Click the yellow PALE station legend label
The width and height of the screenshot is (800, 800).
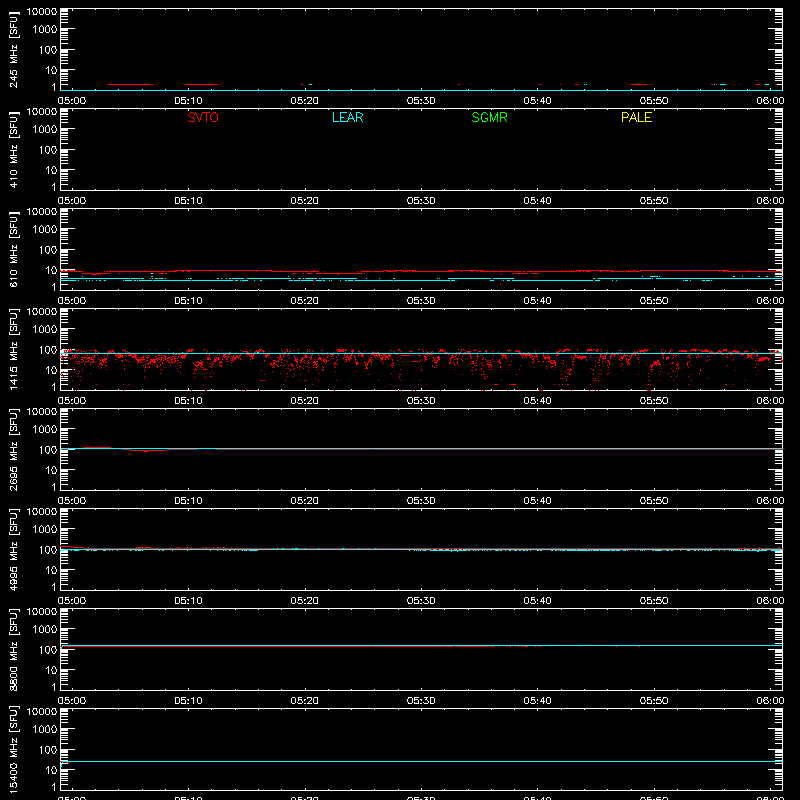pos(636,117)
